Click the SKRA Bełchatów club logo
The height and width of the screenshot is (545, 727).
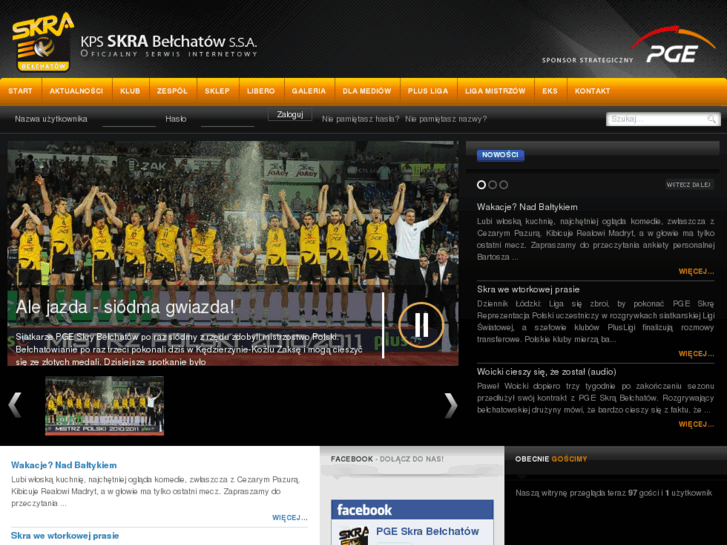43,42
